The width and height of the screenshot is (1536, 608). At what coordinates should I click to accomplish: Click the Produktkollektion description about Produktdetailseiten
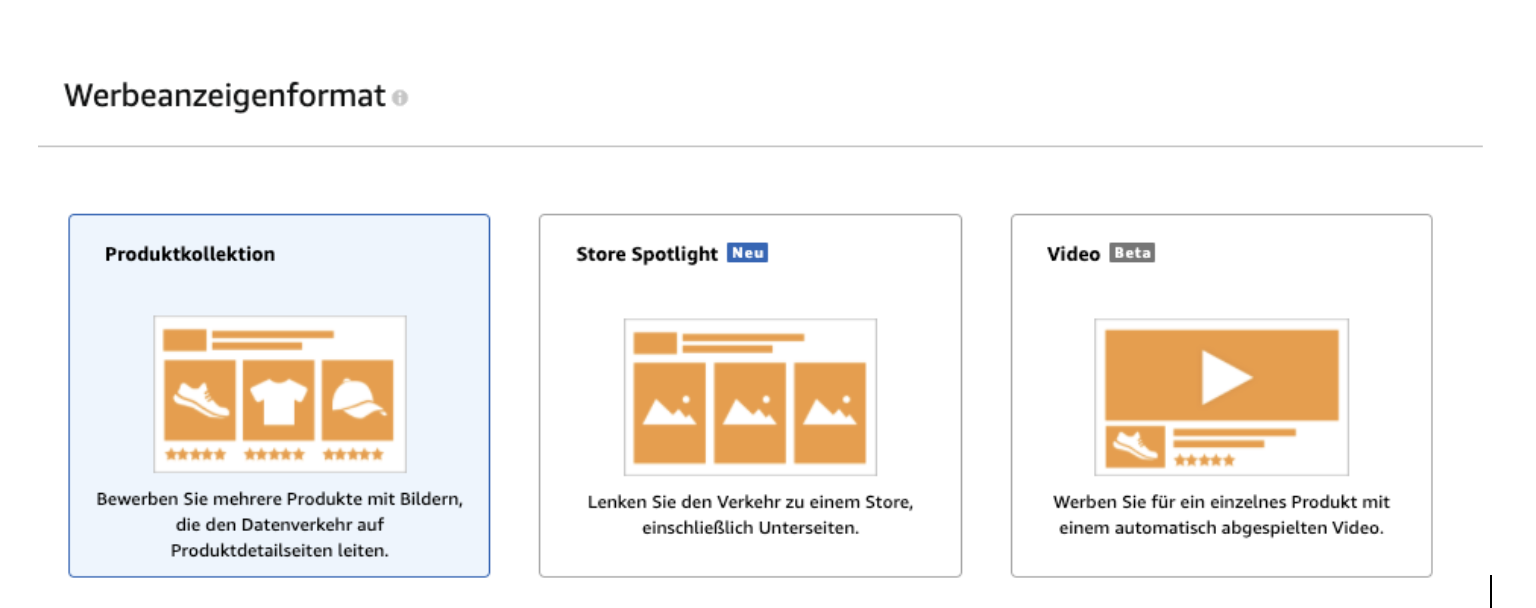click(279, 525)
